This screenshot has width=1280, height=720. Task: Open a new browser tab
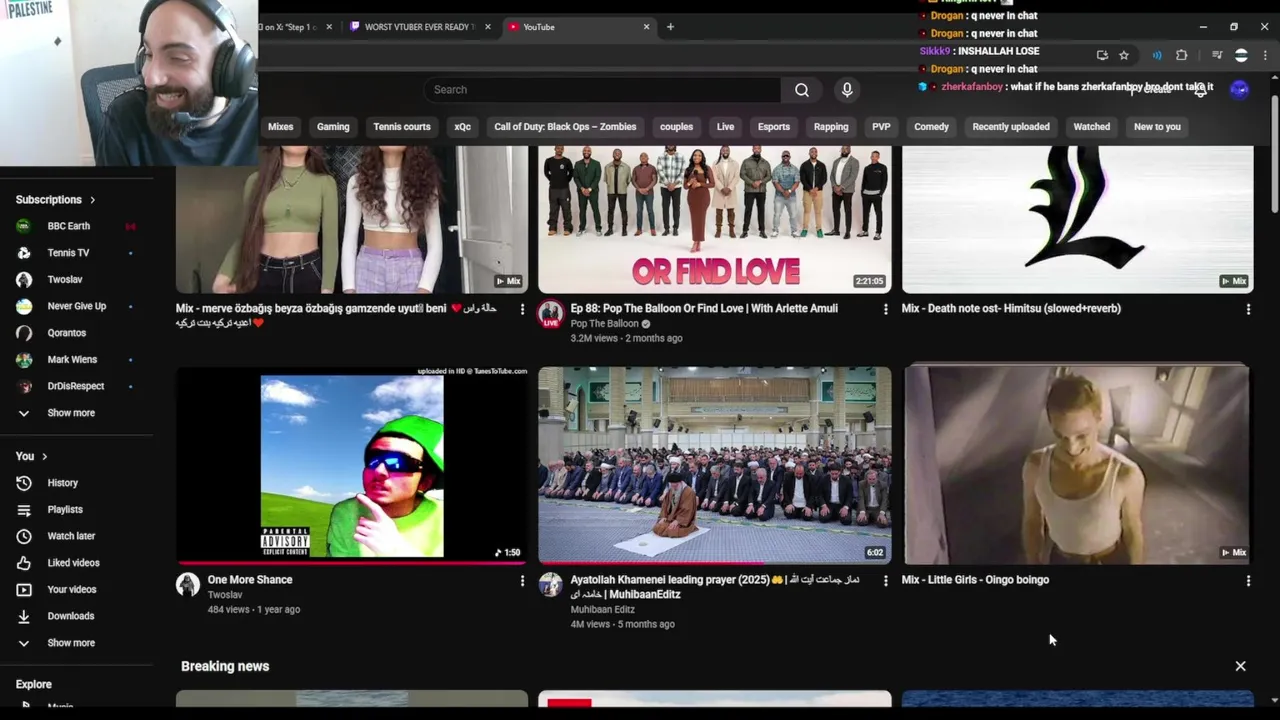[x=670, y=27]
